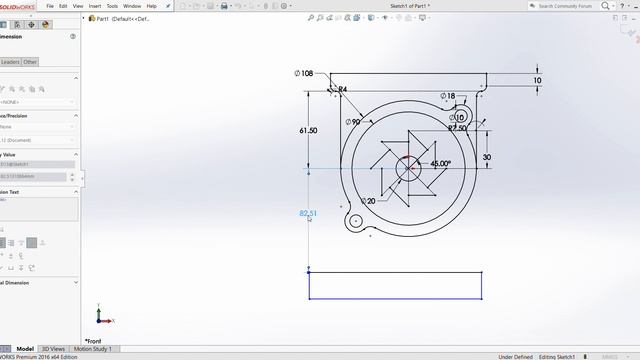Switch to DisplayManager tab icon
The image size is (640, 360).
(x=45, y=24)
